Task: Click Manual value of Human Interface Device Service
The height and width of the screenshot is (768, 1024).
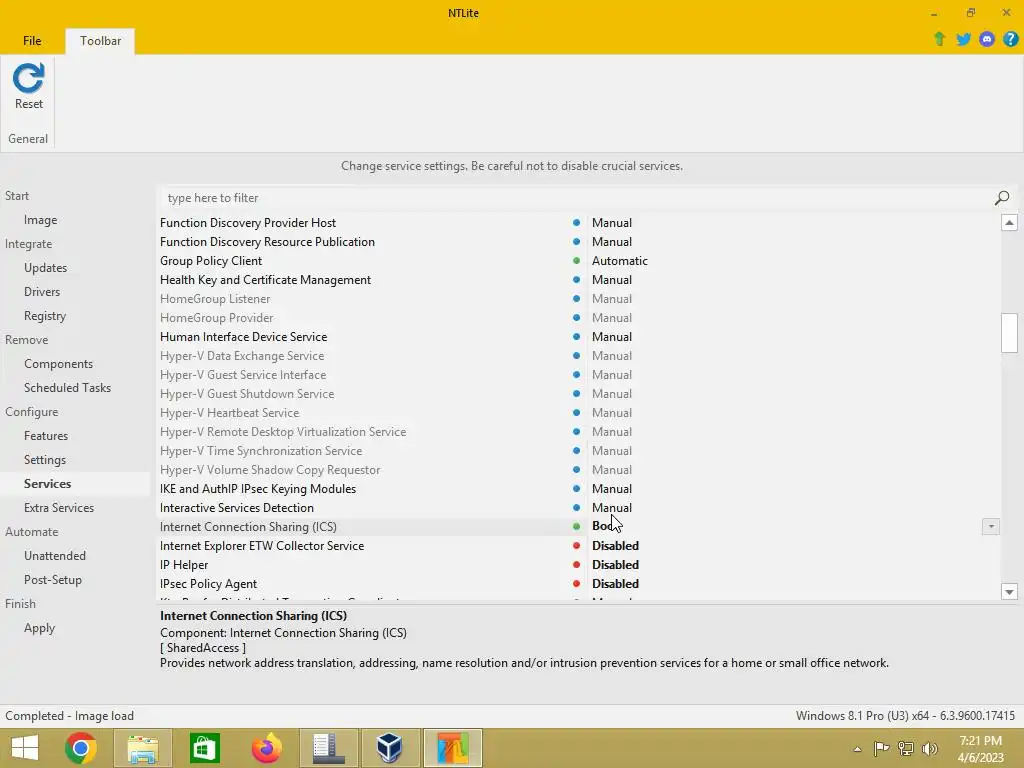Action: tap(612, 337)
